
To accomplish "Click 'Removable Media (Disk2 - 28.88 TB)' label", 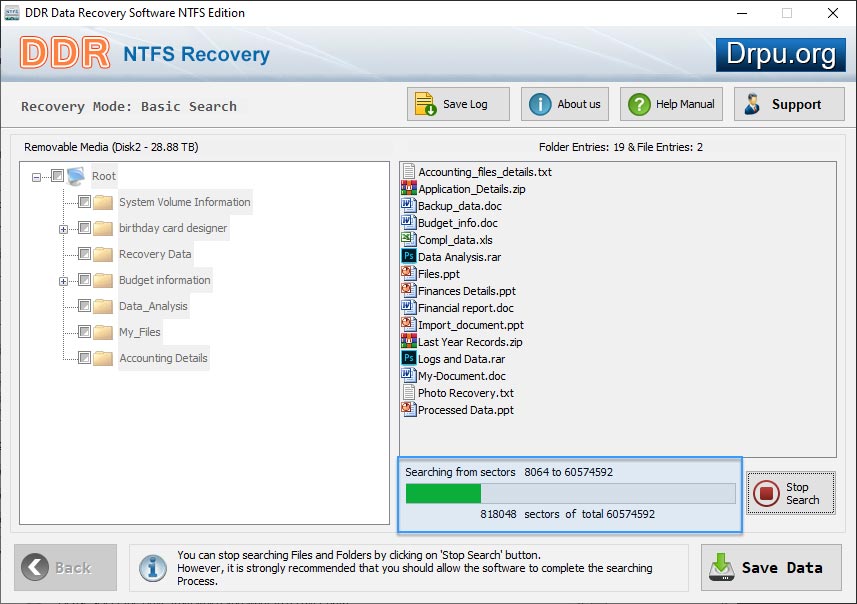I will tap(111, 147).
